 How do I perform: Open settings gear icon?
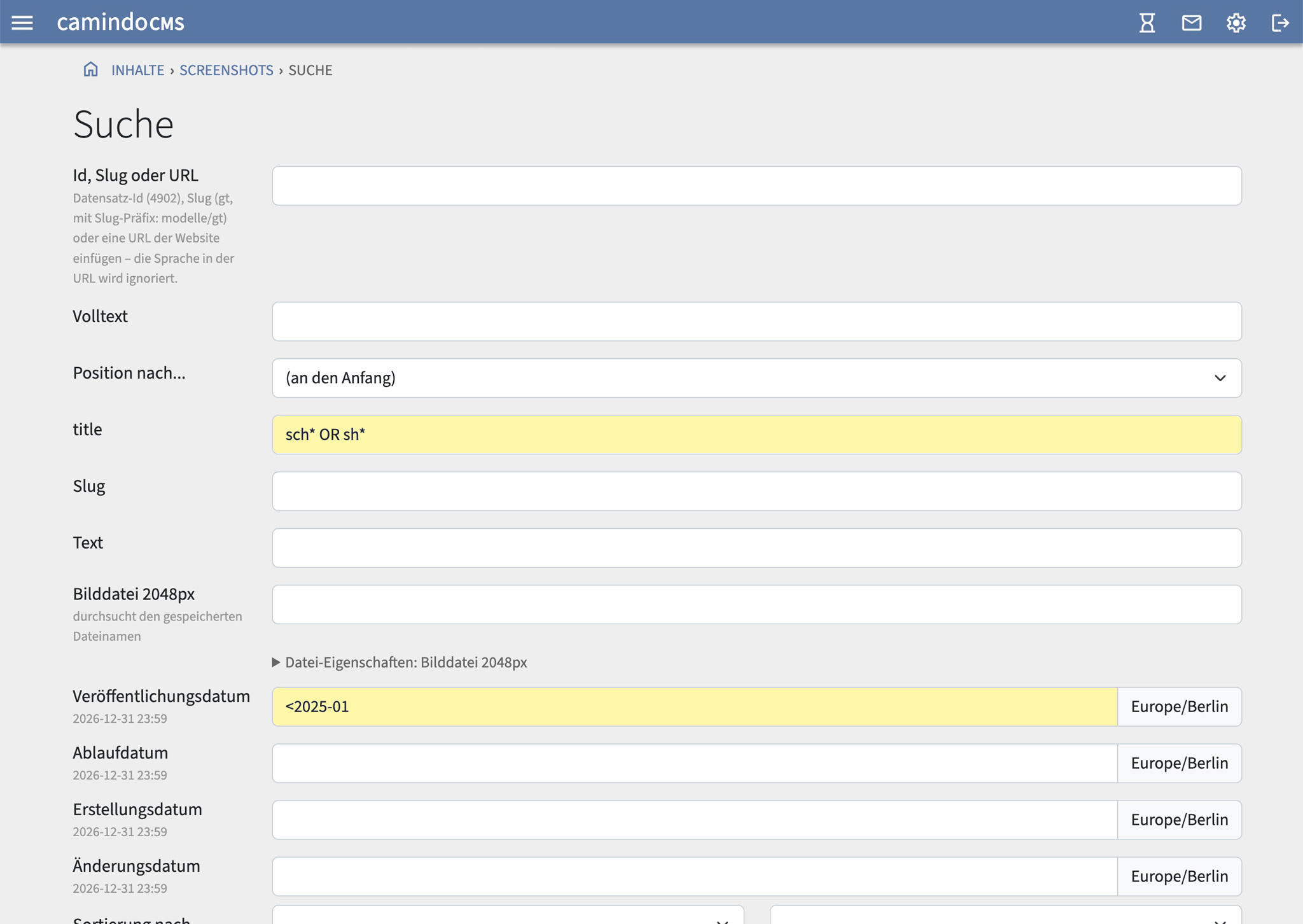(x=1236, y=23)
